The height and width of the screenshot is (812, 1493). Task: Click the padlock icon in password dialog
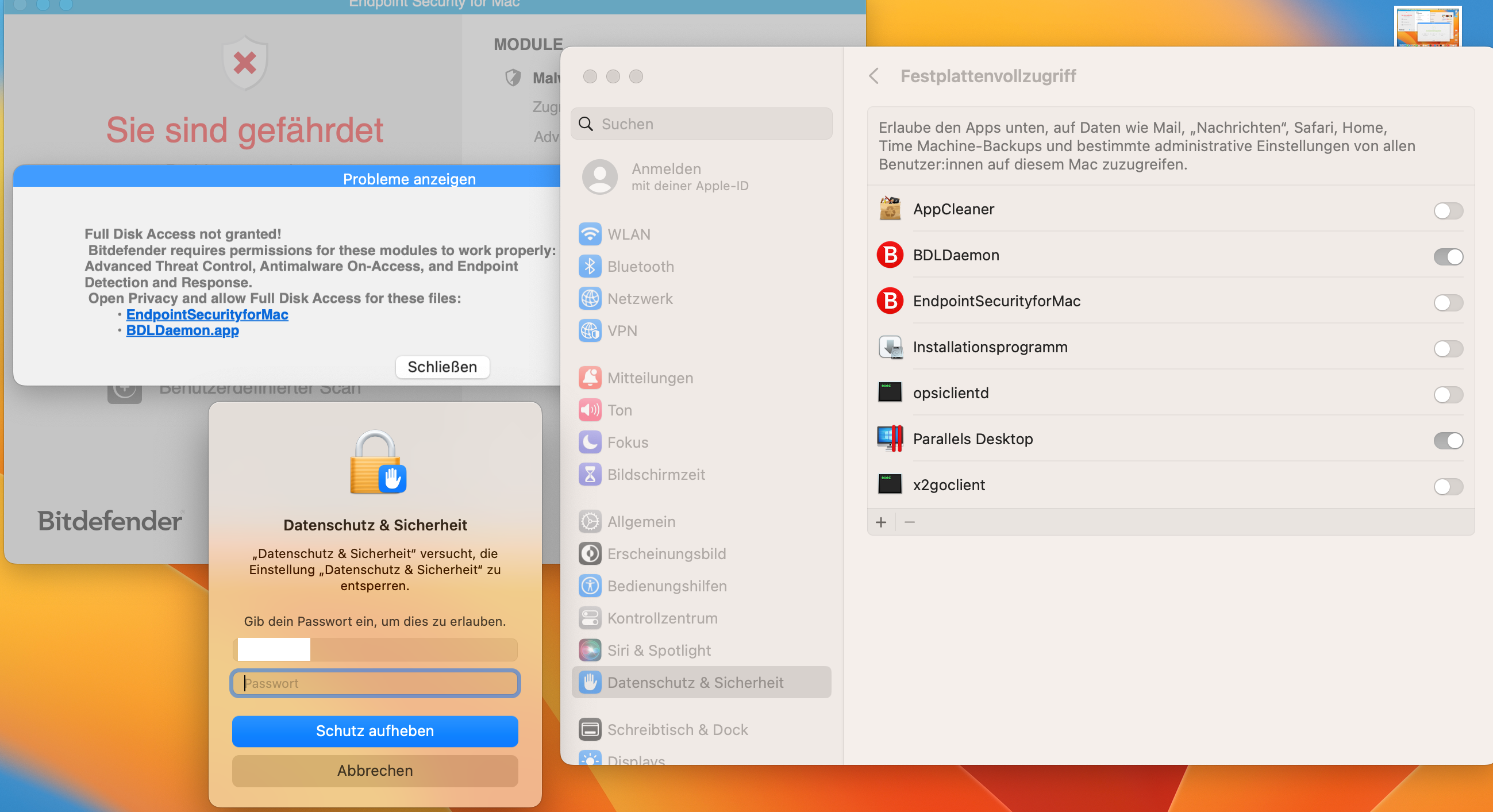[378, 462]
